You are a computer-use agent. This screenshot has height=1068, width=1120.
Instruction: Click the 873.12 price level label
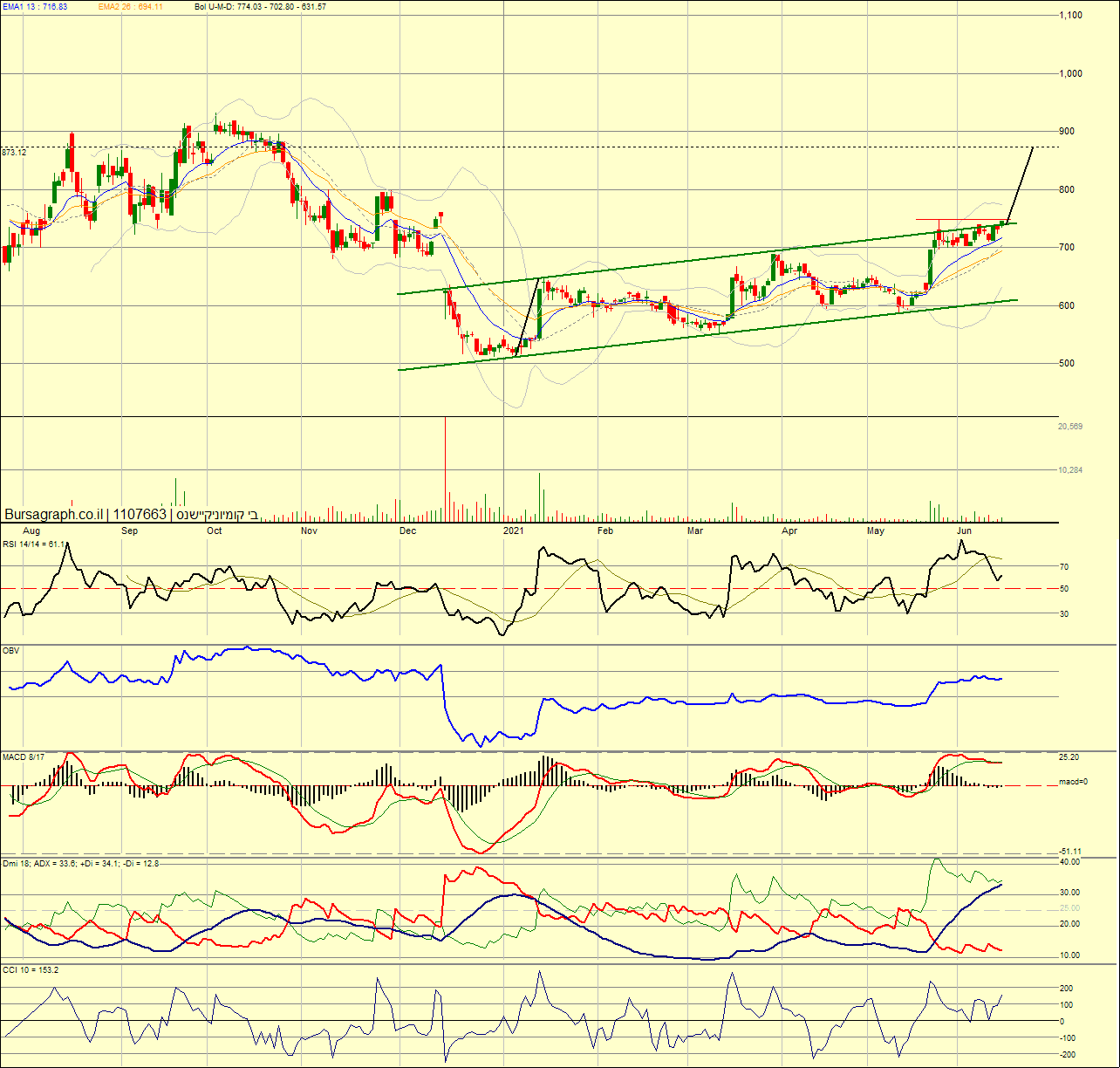pyautogui.click(x=14, y=153)
